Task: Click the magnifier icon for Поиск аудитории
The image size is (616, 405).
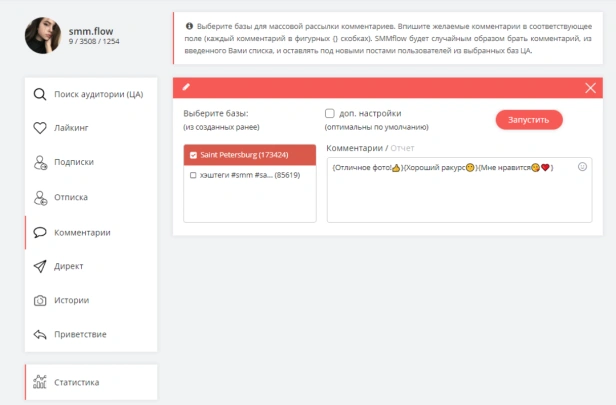Action: tap(40, 94)
